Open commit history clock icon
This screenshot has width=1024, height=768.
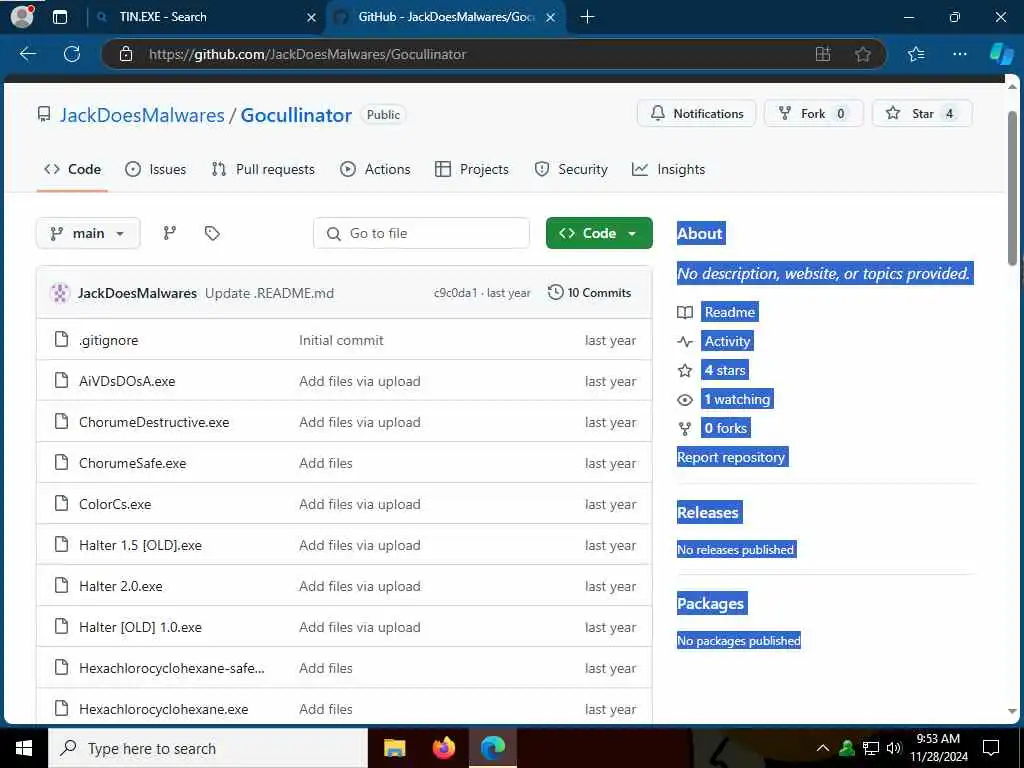[x=555, y=293]
